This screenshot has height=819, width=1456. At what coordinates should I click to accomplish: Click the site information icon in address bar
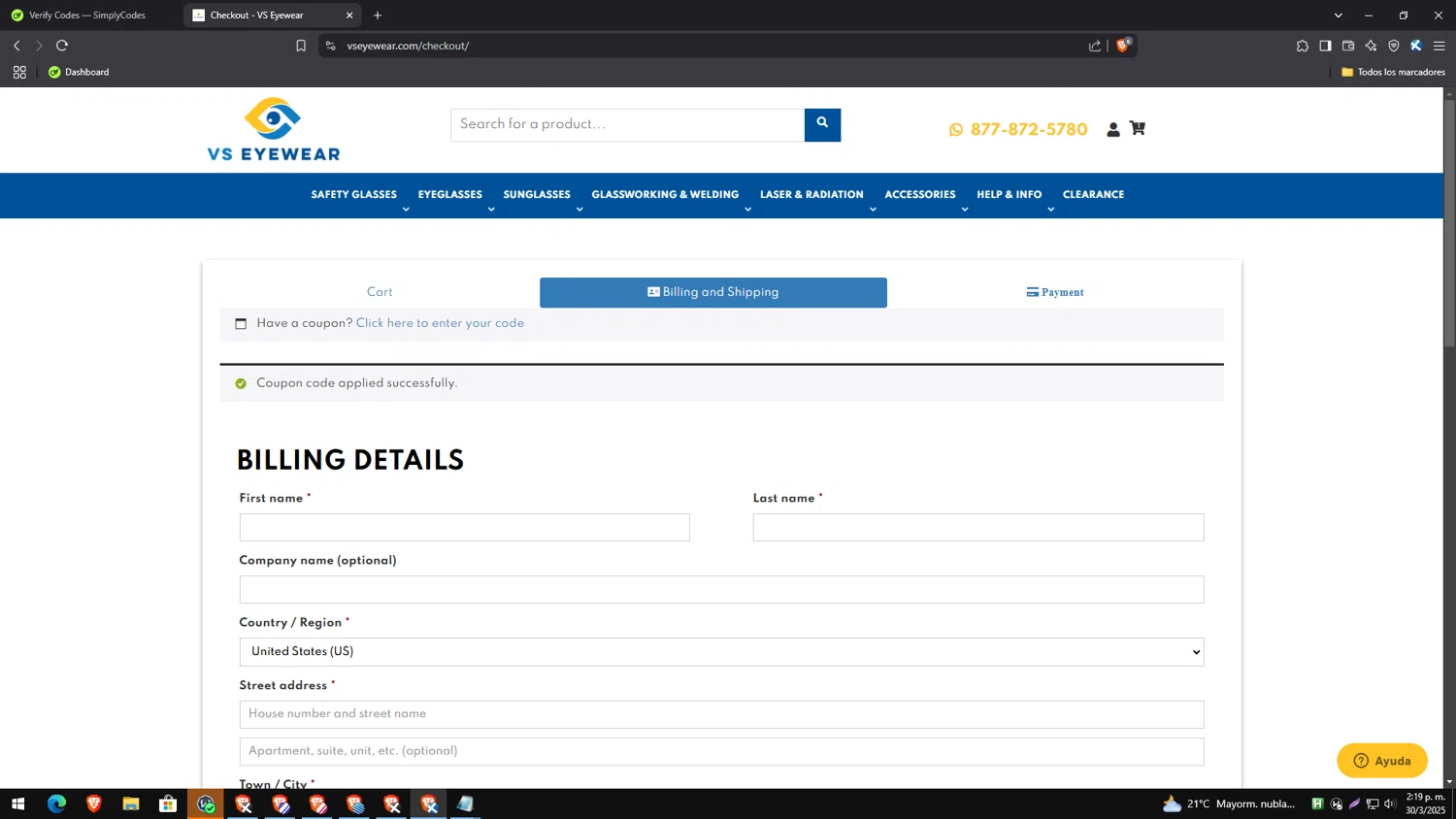click(331, 46)
